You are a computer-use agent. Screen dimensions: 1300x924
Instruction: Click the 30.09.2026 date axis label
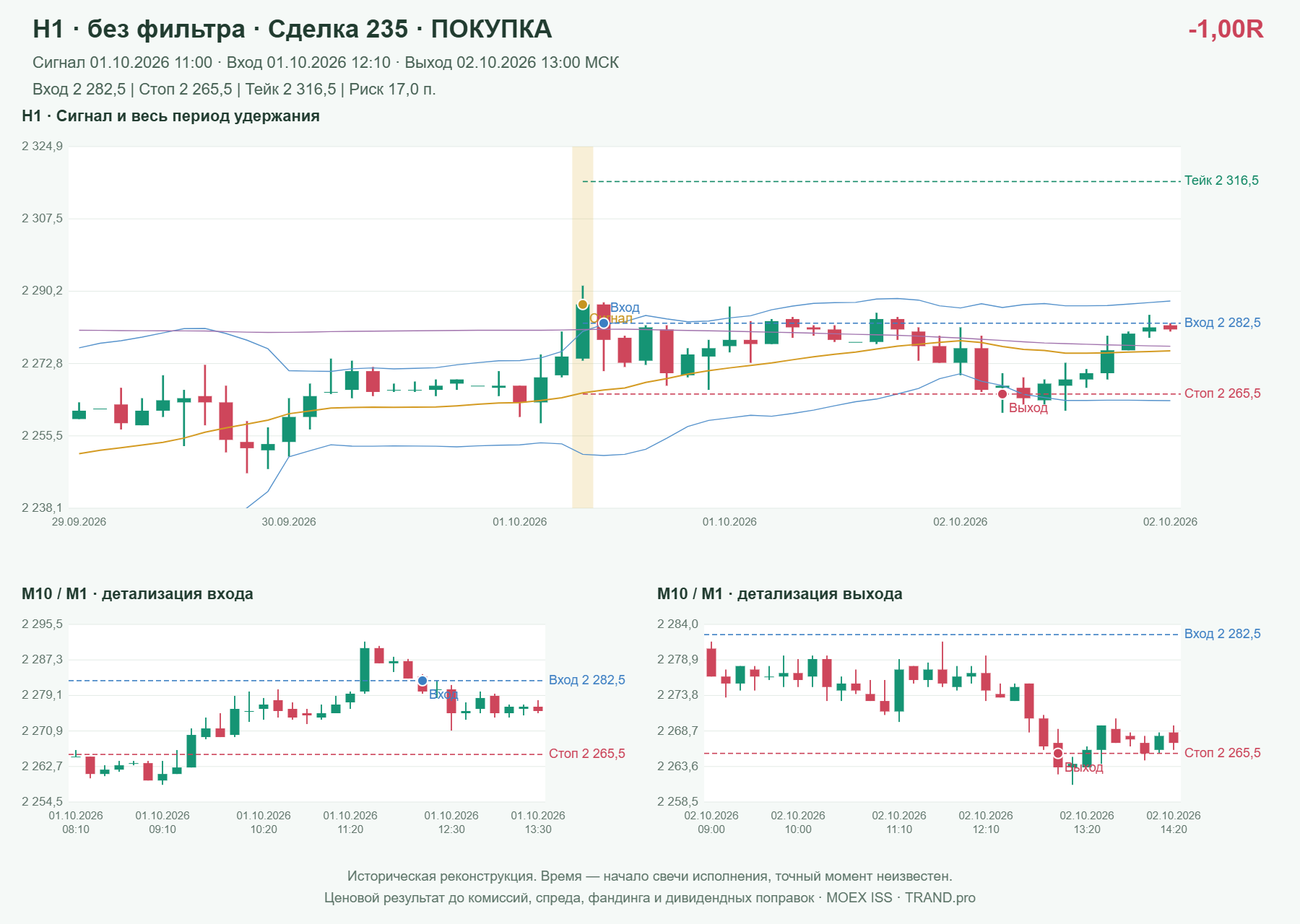click(x=289, y=522)
